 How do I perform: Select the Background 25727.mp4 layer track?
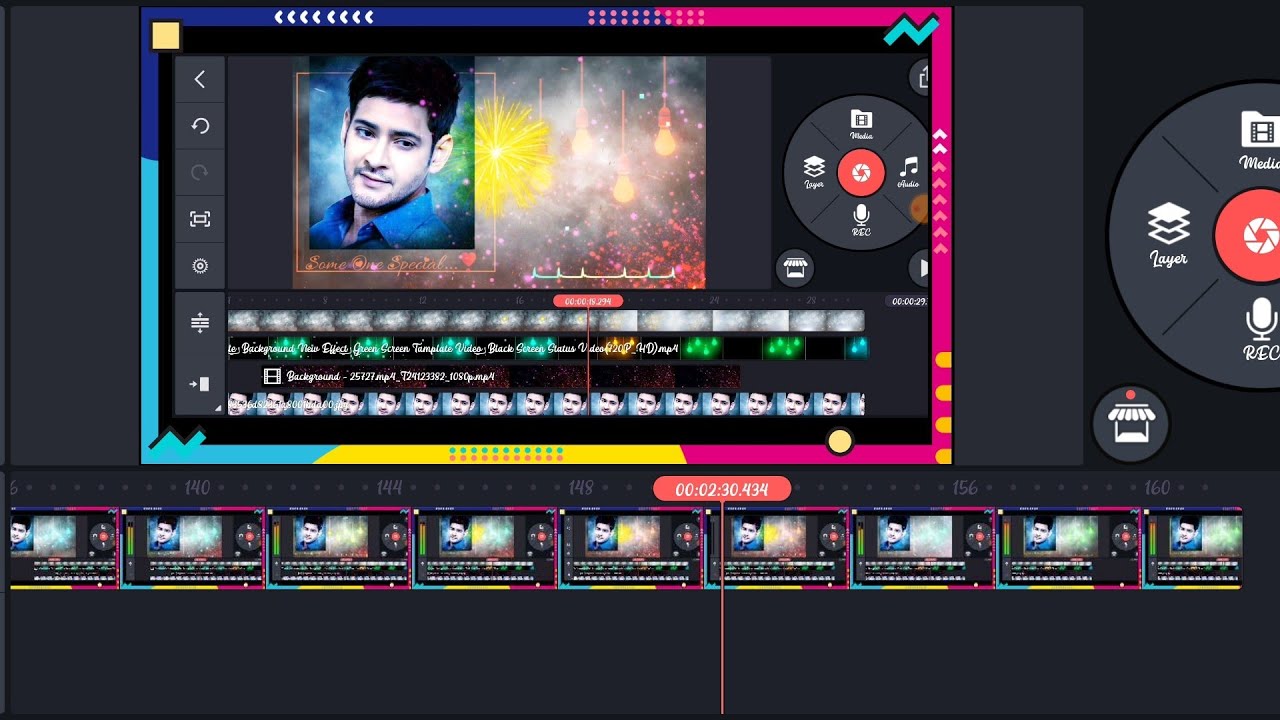(x=501, y=376)
